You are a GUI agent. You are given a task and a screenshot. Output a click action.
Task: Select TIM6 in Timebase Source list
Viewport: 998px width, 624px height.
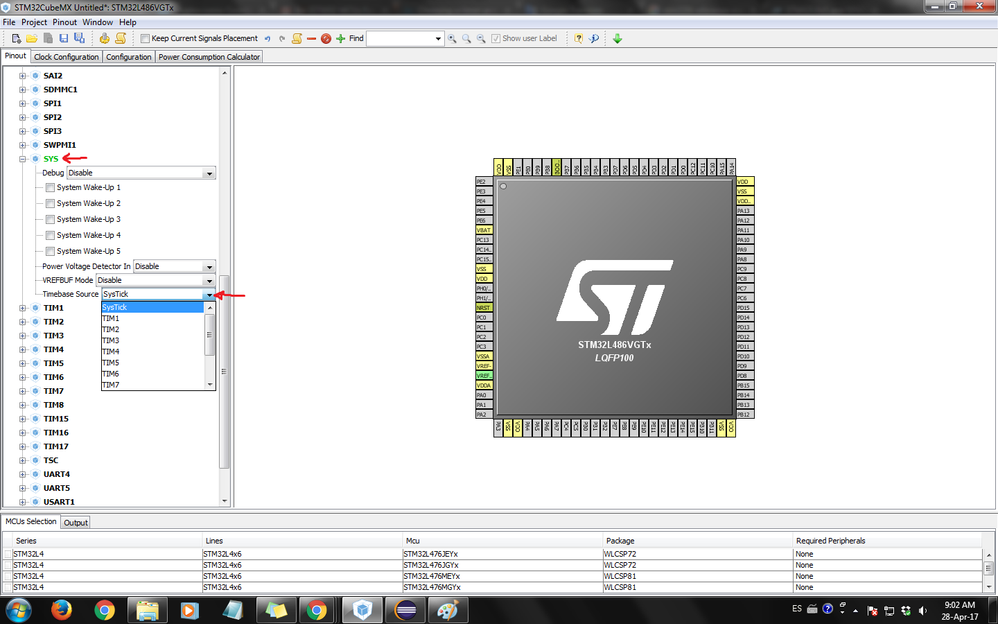(x=153, y=374)
